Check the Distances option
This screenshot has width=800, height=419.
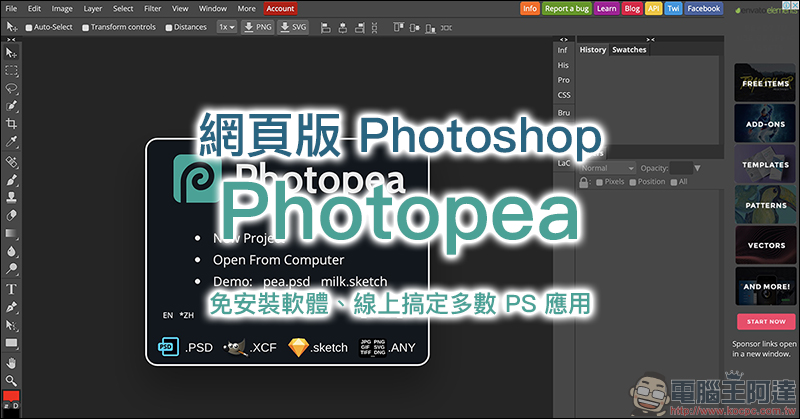(168, 27)
